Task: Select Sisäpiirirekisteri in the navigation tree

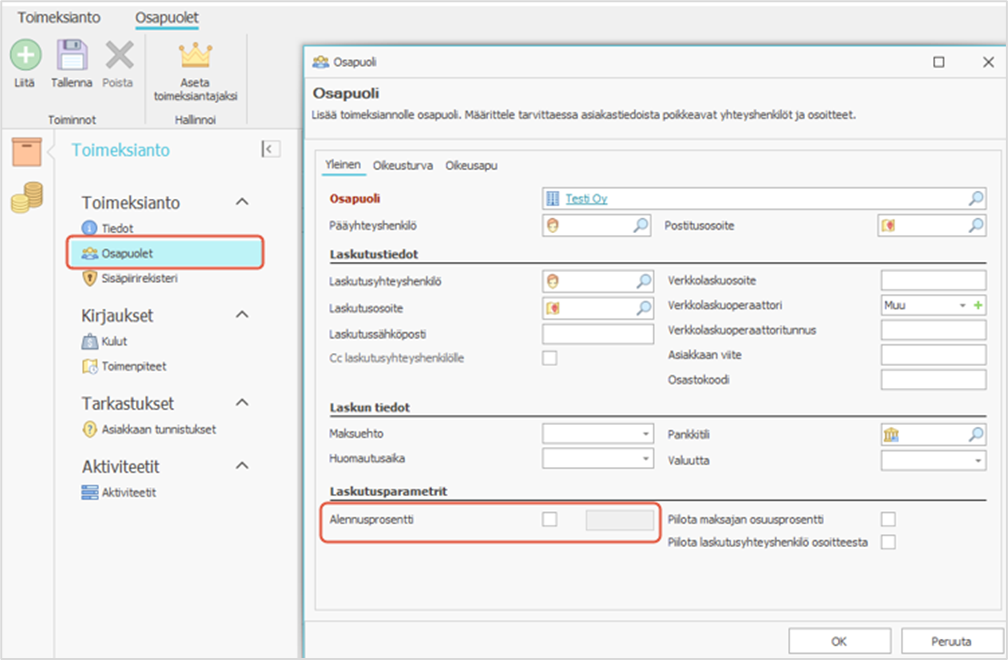Action: tap(139, 279)
